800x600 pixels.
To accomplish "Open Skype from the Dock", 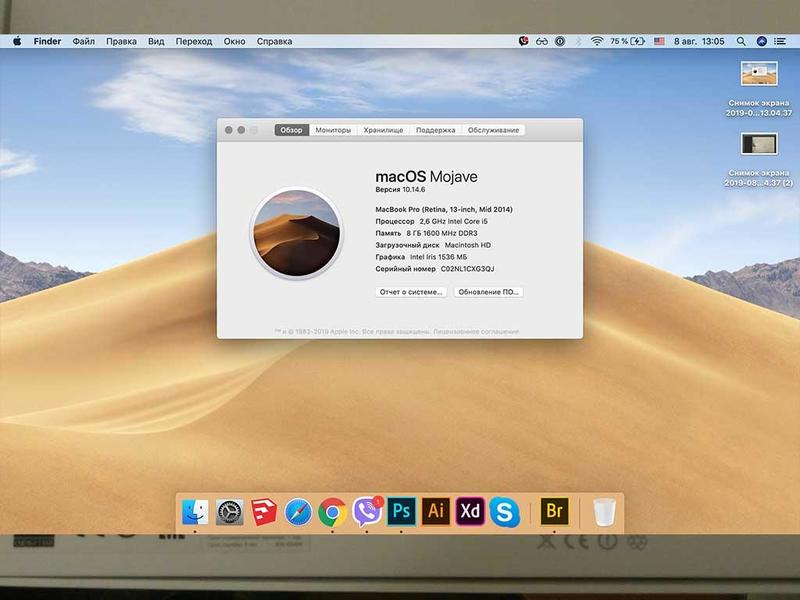I will click(x=504, y=512).
